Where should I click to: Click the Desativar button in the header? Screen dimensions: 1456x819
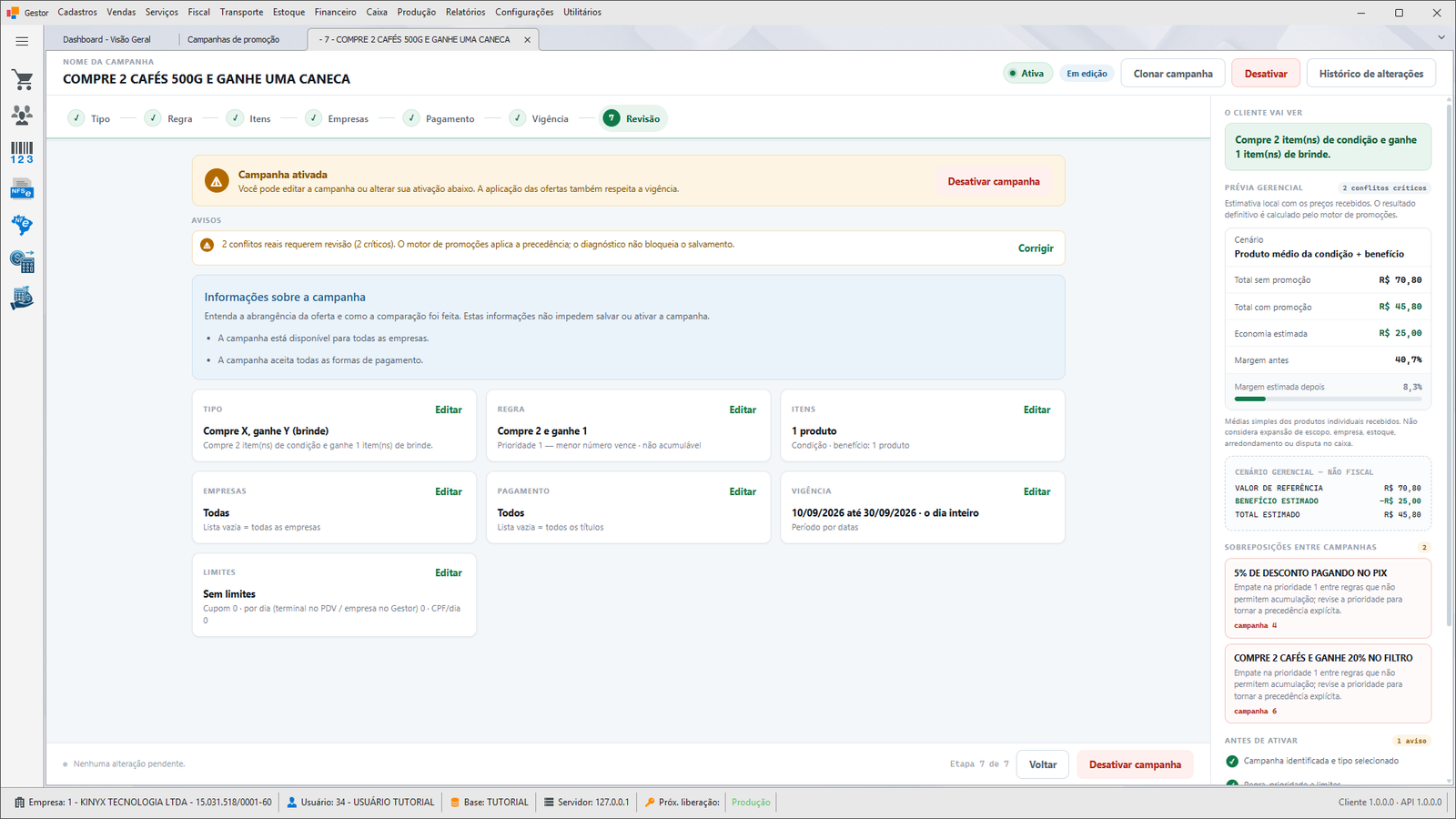[x=1266, y=74]
